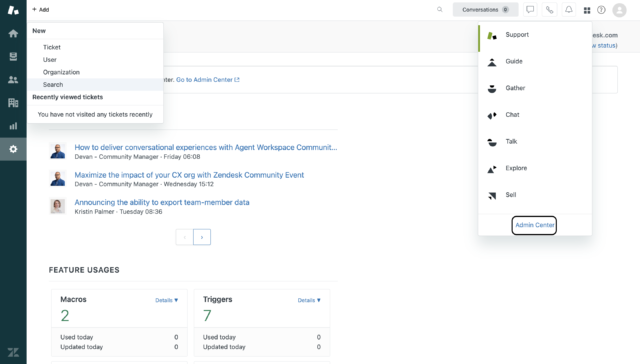This screenshot has height=364, width=640.
Task: Select Organization from the New menu
Action: pyautogui.click(x=61, y=72)
